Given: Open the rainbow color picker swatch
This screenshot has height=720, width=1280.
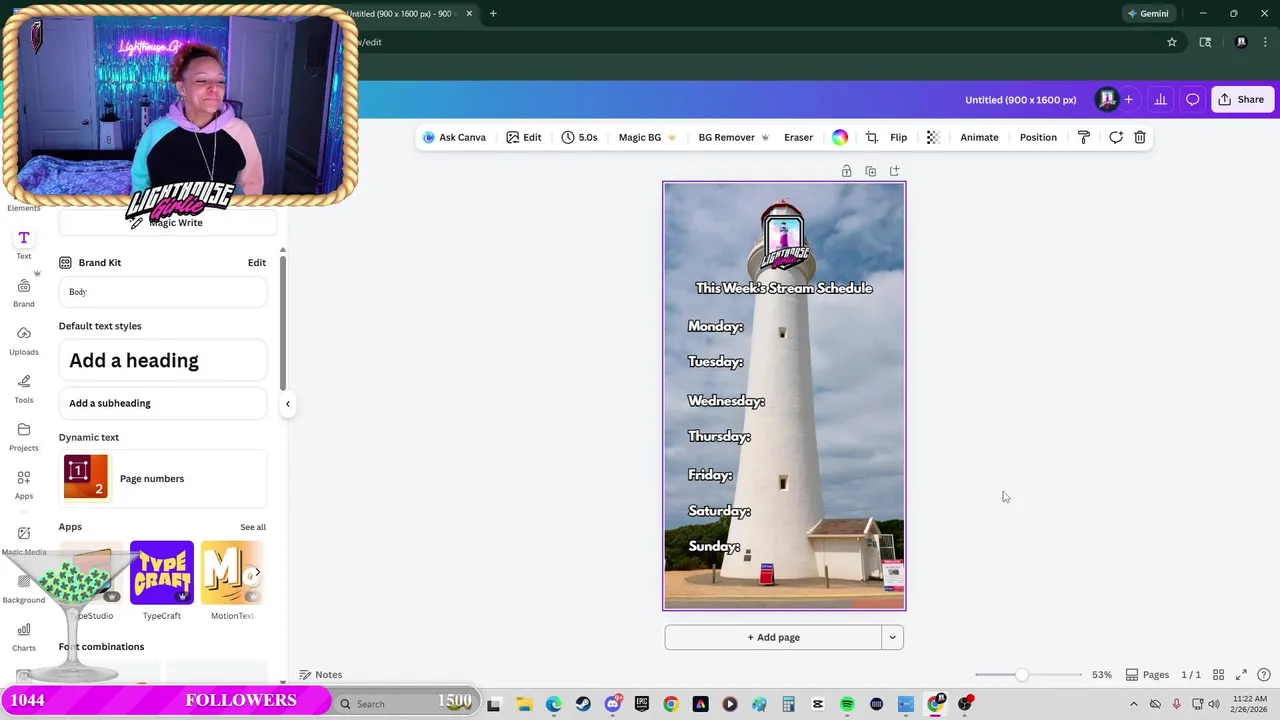Looking at the screenshot, I should tap(840, 137).
